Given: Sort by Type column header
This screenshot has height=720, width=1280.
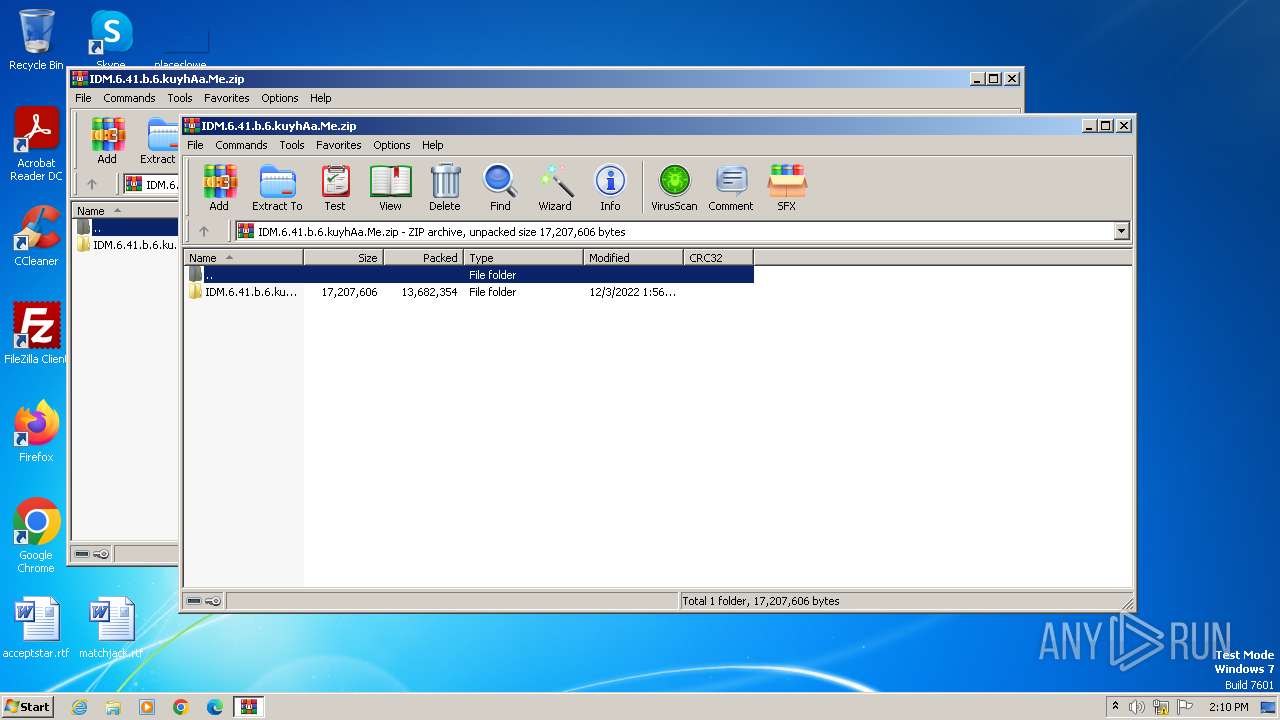Looking at the screenshot, I should [x=523, y=257].
